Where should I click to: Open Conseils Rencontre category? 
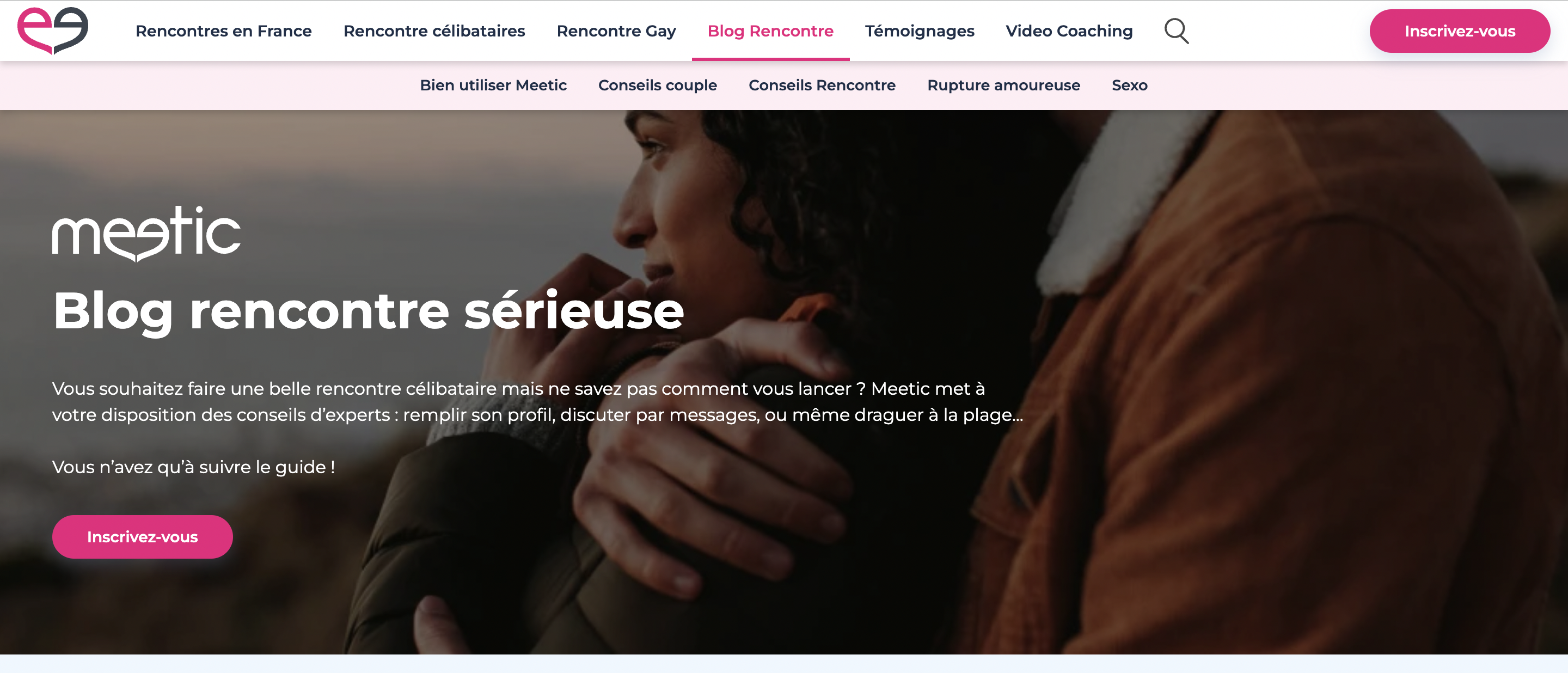822,85
